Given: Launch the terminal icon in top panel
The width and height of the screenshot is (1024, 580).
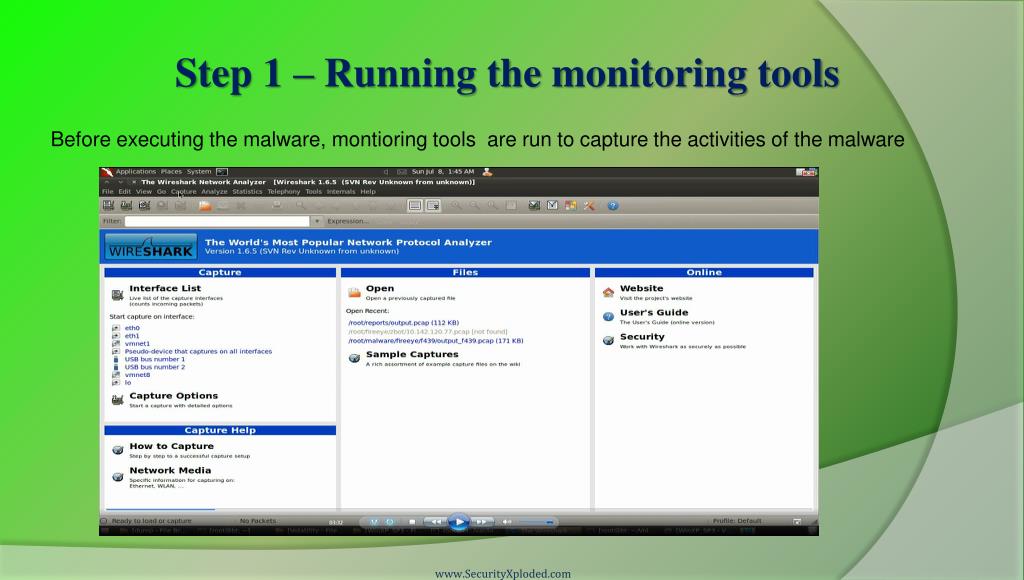Looking at the screenshot, I should pyautogui.click(x=222, y=172).
